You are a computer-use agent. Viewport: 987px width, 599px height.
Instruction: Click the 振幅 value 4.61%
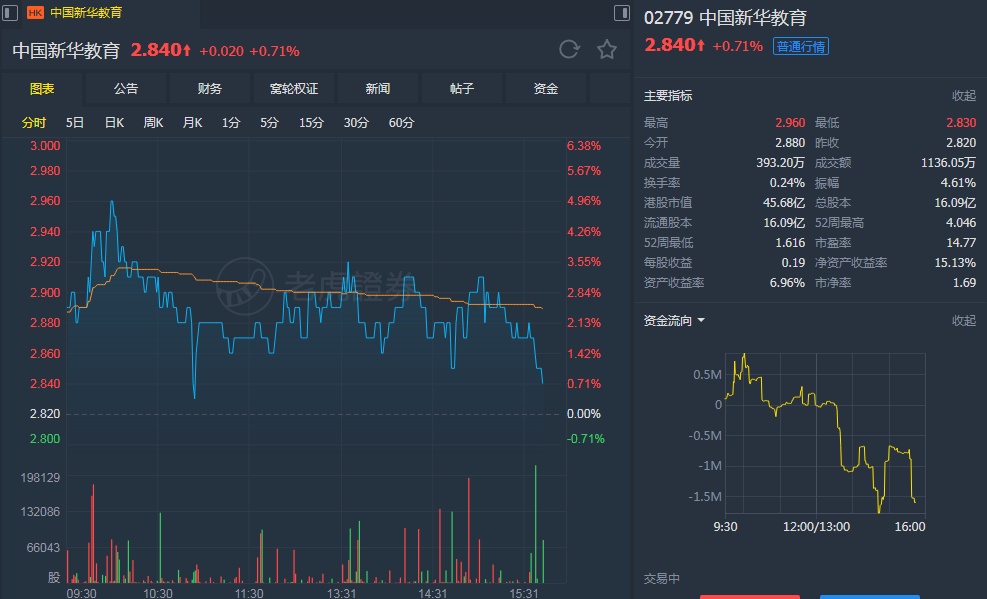pos(958,183)
